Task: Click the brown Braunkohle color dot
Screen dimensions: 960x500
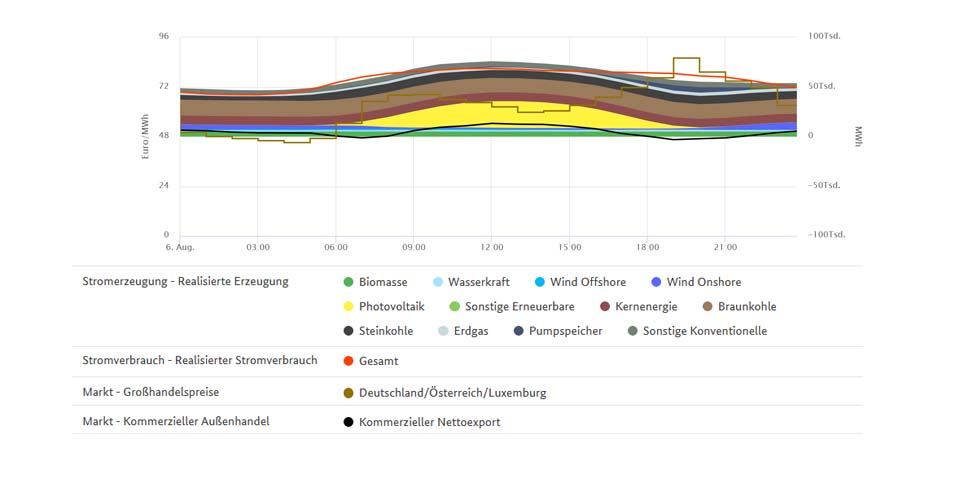Action: point(708,307)
